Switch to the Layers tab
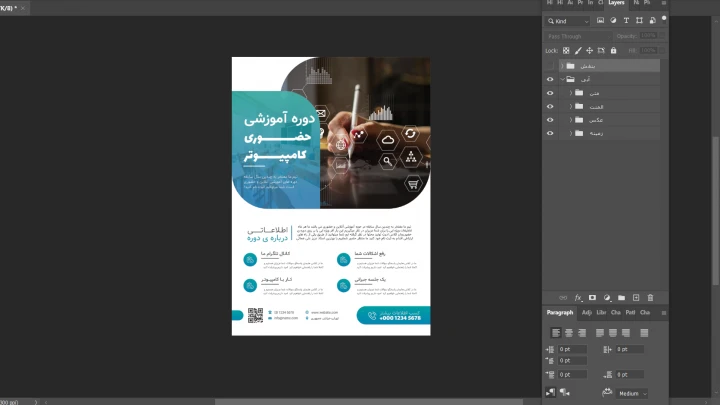Screen dimensions: 720x405 [617, 3]
